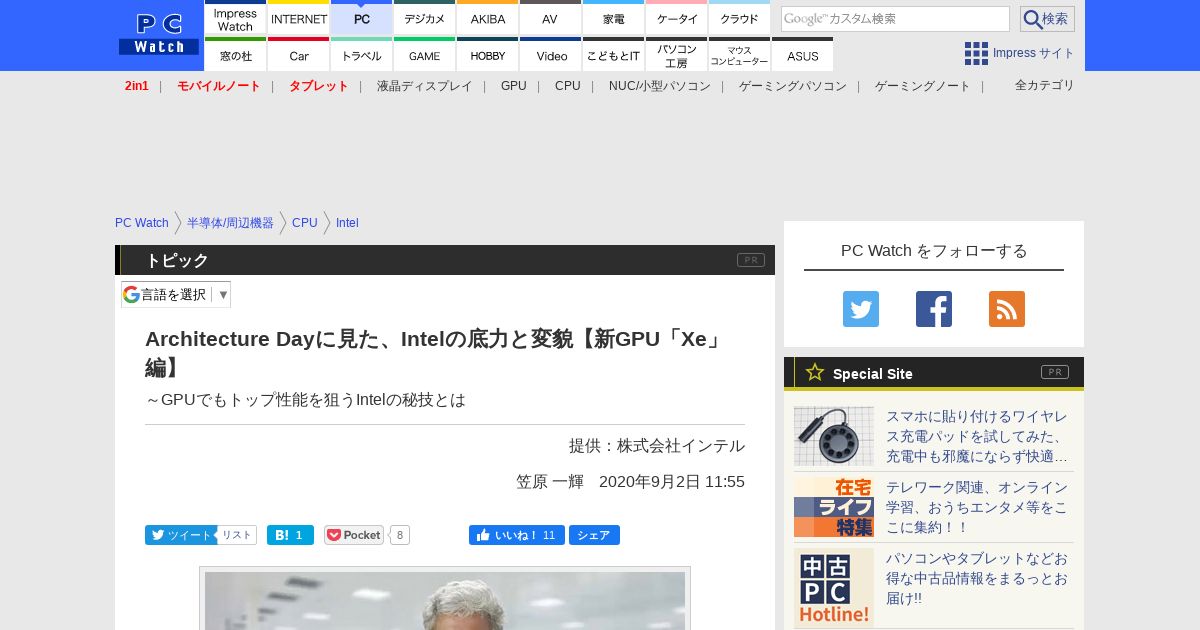Open the RSS feed icon
Image resolution: width=1200 pixels, height=630 pixels.
coord(1007,309)
